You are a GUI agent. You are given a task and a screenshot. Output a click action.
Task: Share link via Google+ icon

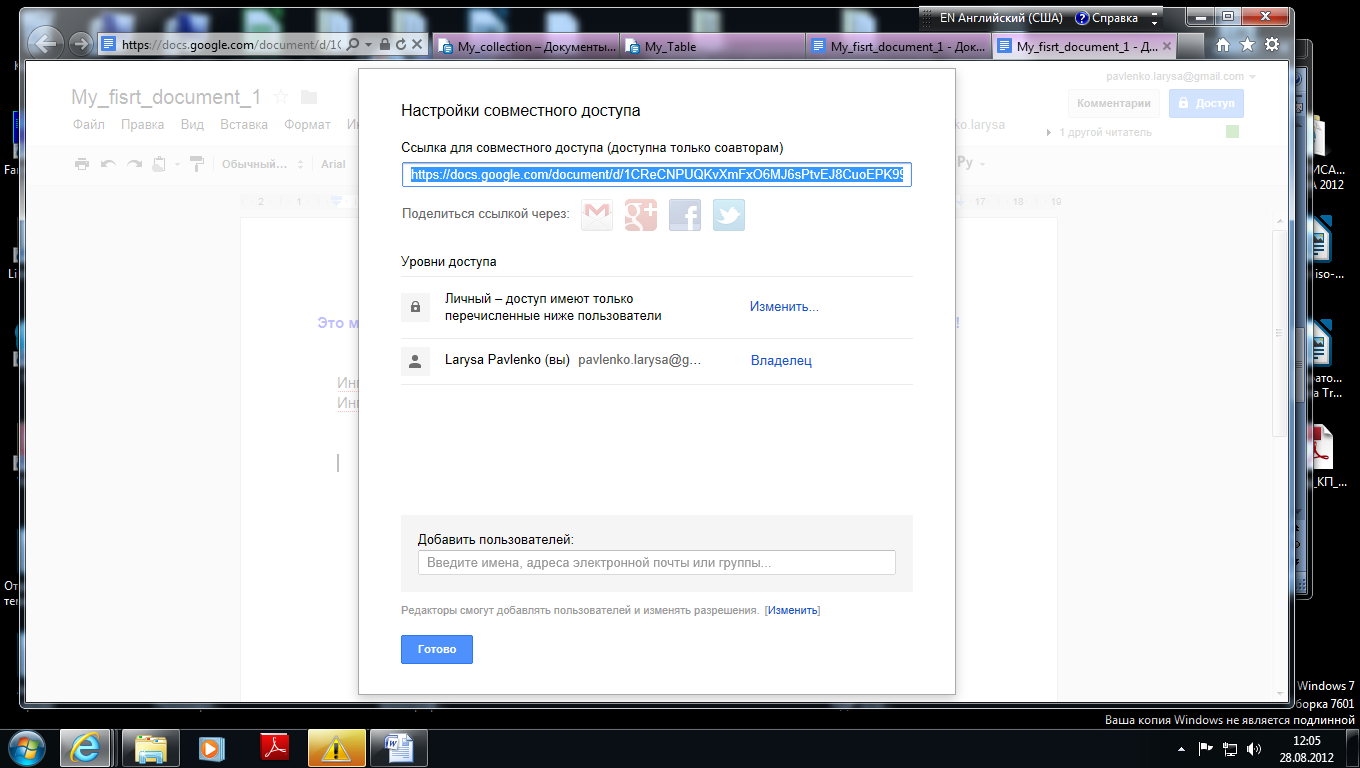(x=641, y=215)
